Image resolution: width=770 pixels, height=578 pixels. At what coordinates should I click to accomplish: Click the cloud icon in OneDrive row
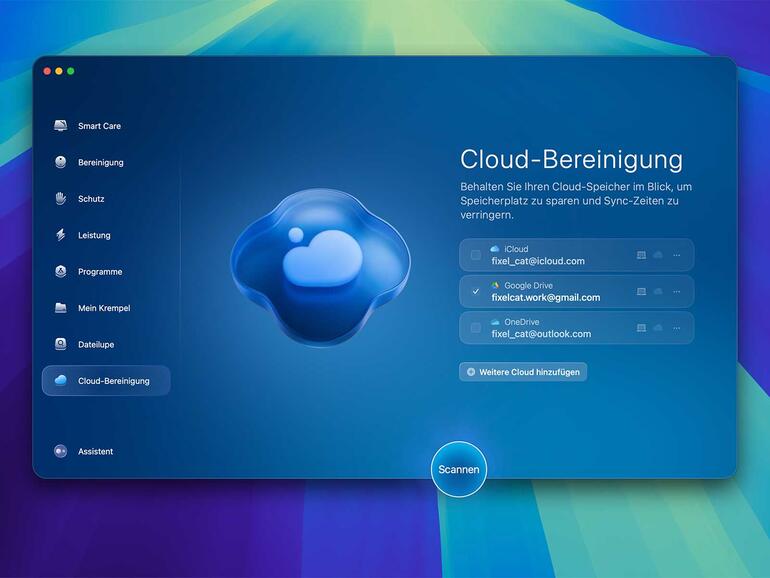(658, 328)
